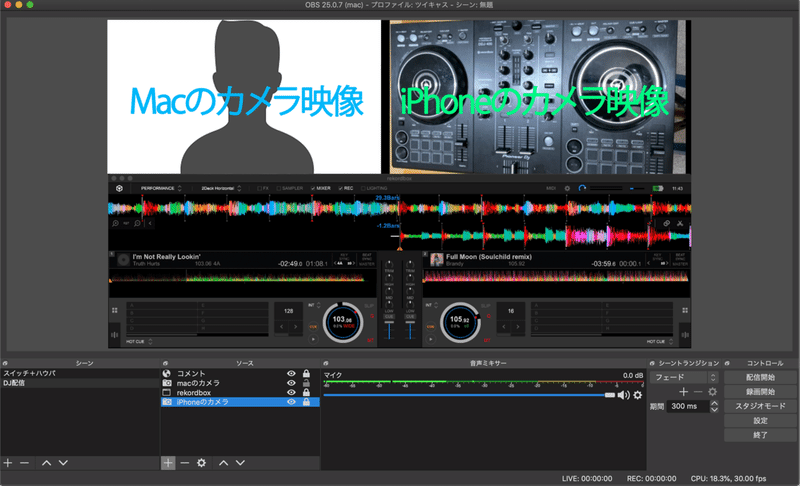Click 配信開始 to start streaming

(x=760, y=377)
